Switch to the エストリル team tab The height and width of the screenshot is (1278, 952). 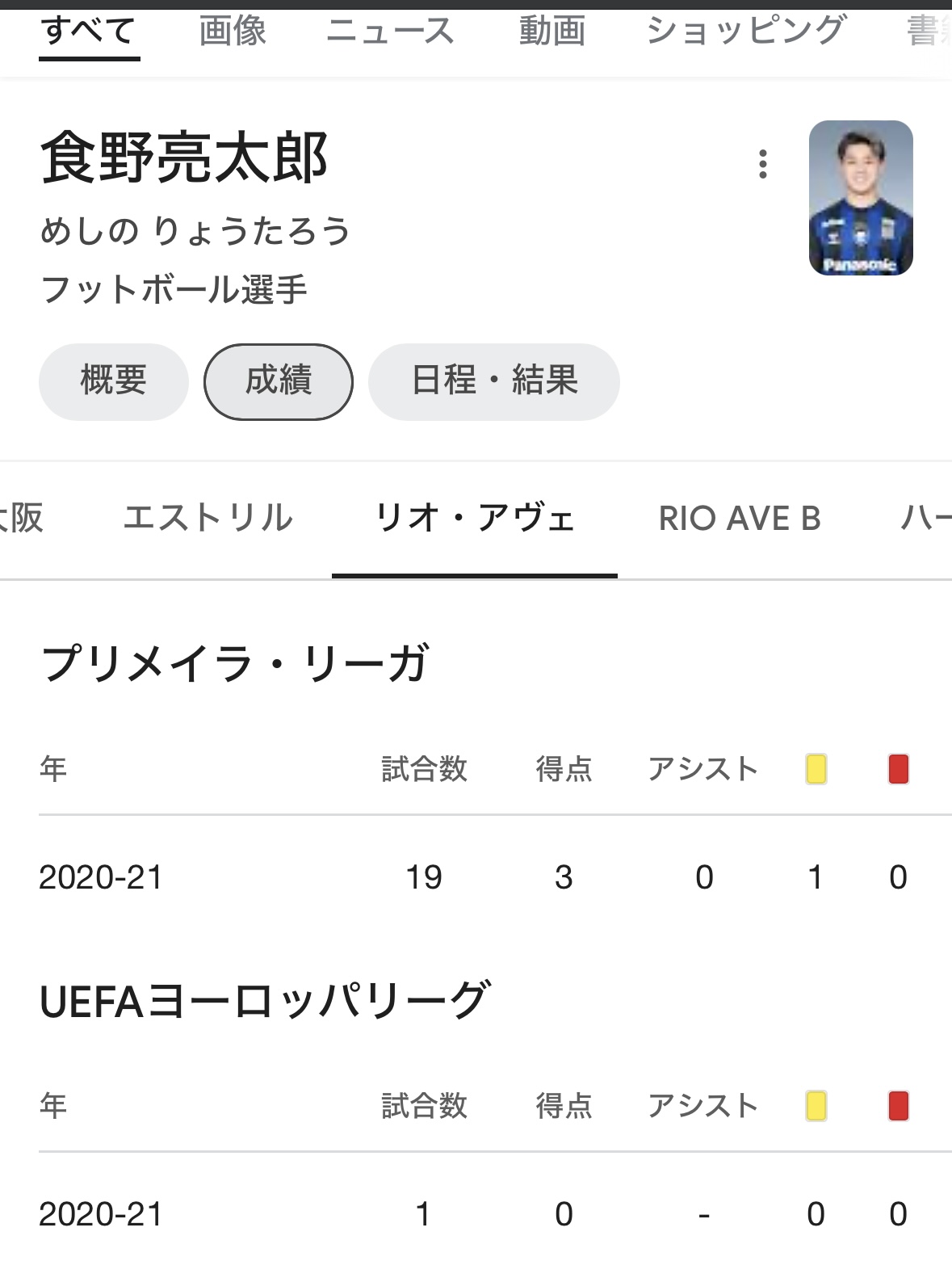(x=208, y=518)
